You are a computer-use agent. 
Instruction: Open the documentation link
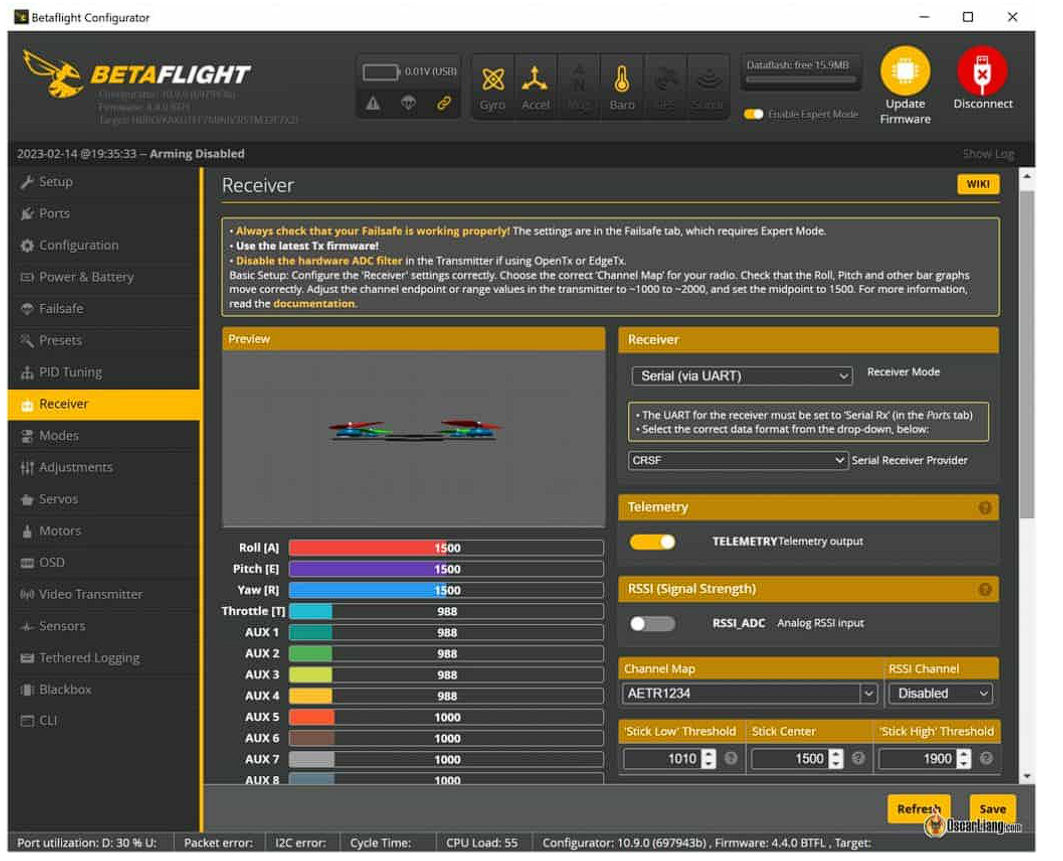point(313,303)
